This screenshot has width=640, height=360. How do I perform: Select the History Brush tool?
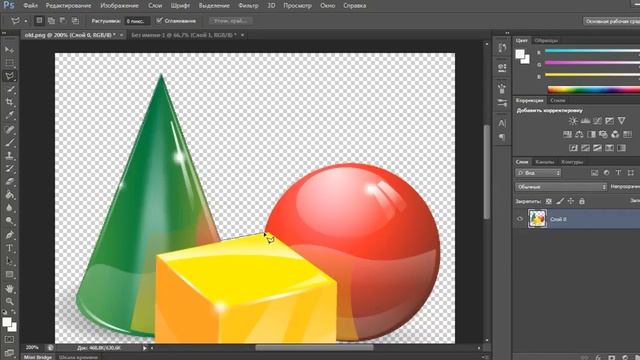(x=9, y=169)
